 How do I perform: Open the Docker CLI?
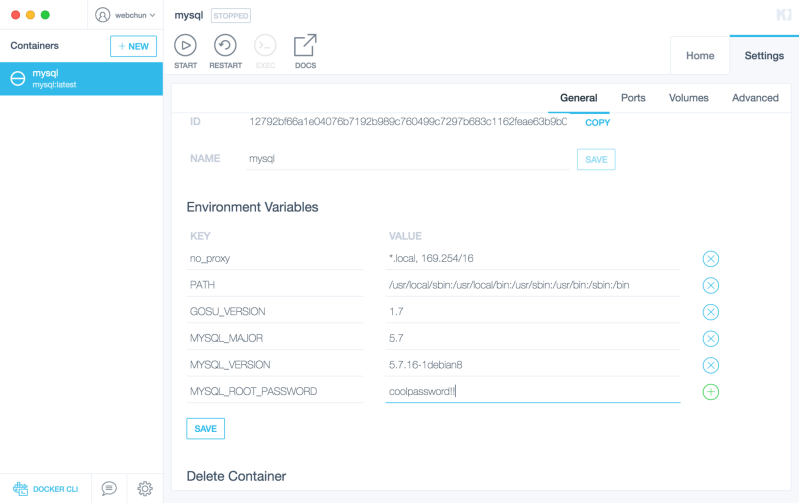click(x=45, y=489)
